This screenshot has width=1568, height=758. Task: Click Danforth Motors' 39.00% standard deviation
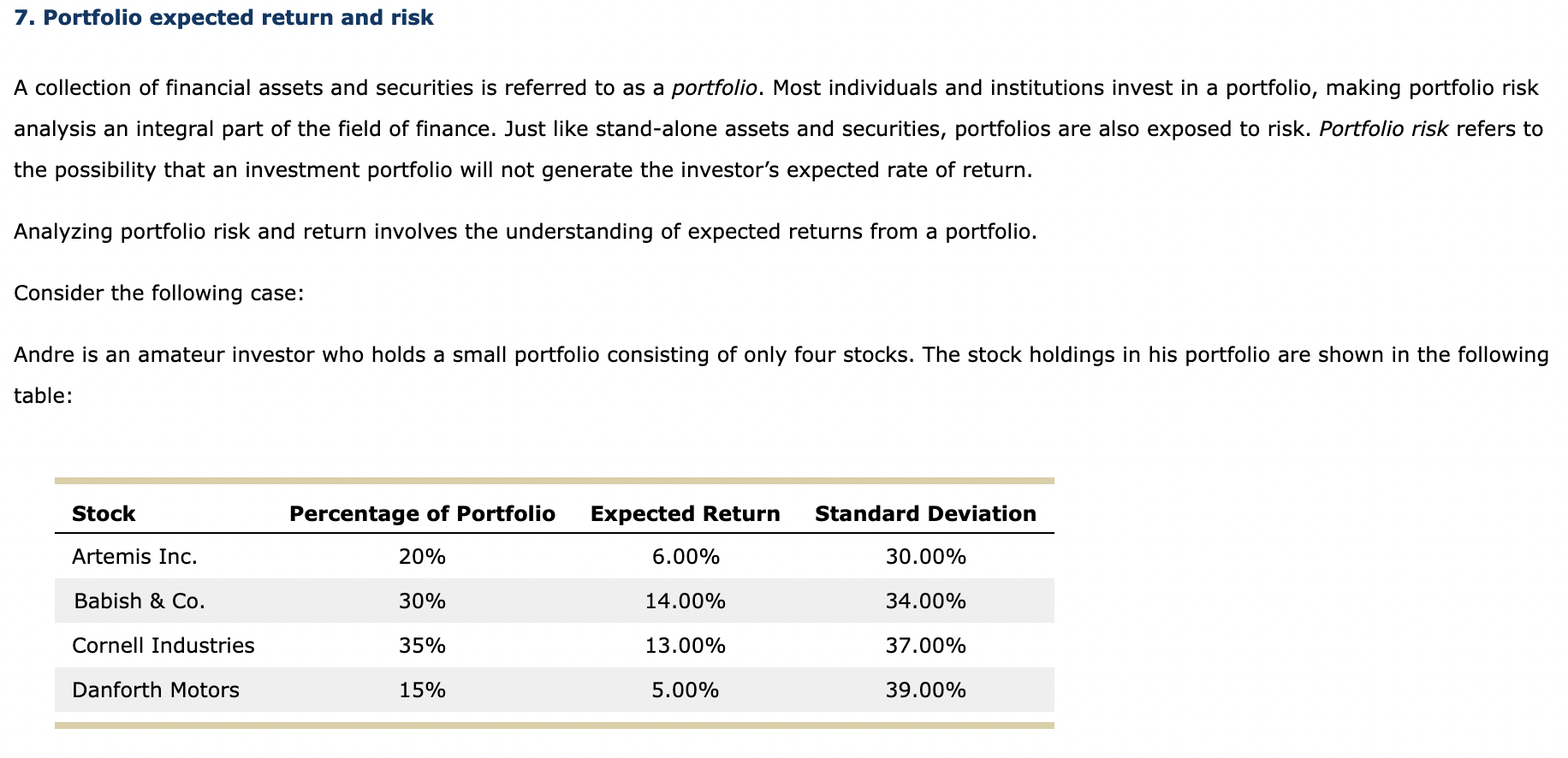click(x=925, y=690)
